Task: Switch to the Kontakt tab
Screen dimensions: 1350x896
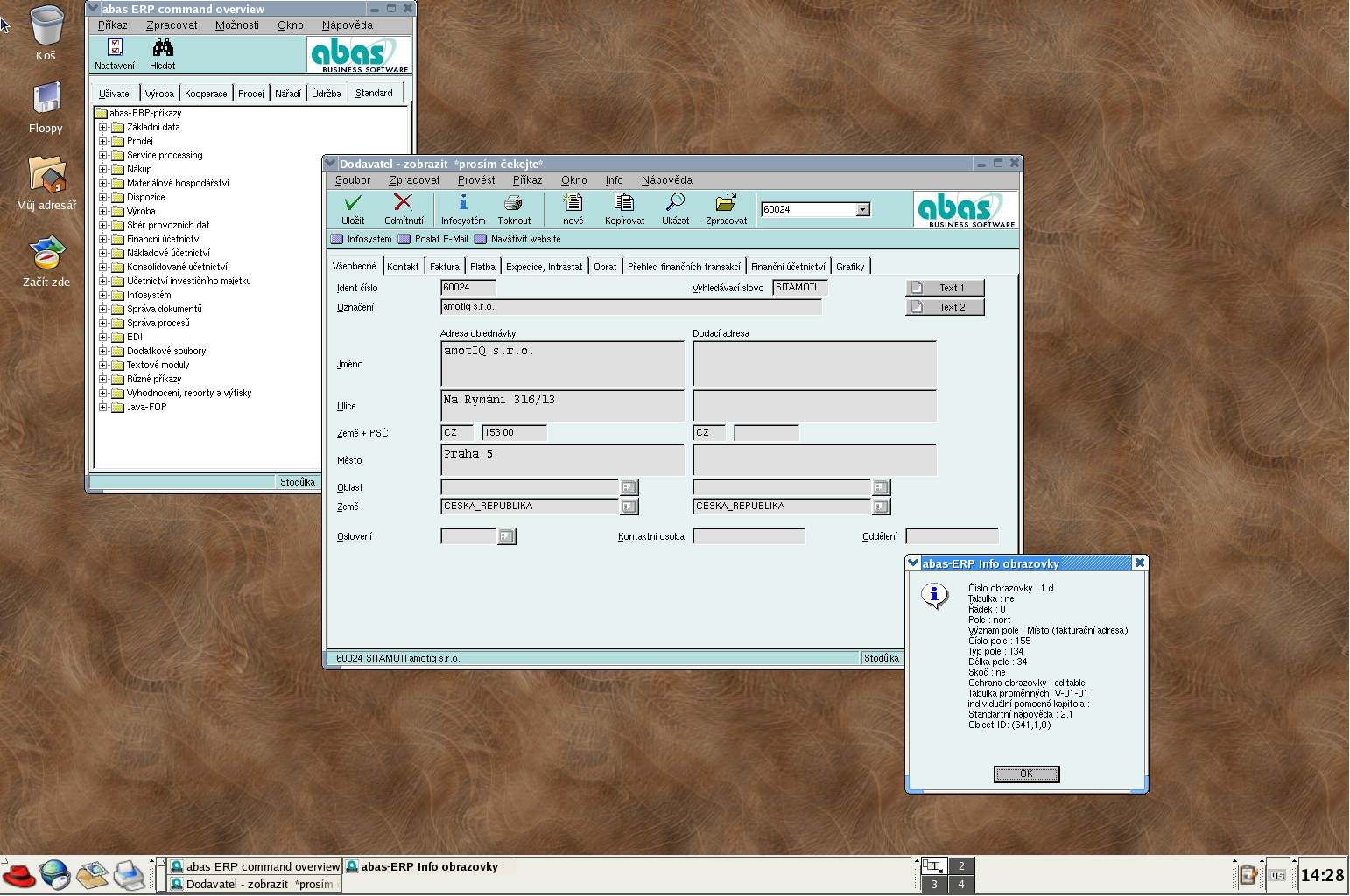Action: point(403,267)
